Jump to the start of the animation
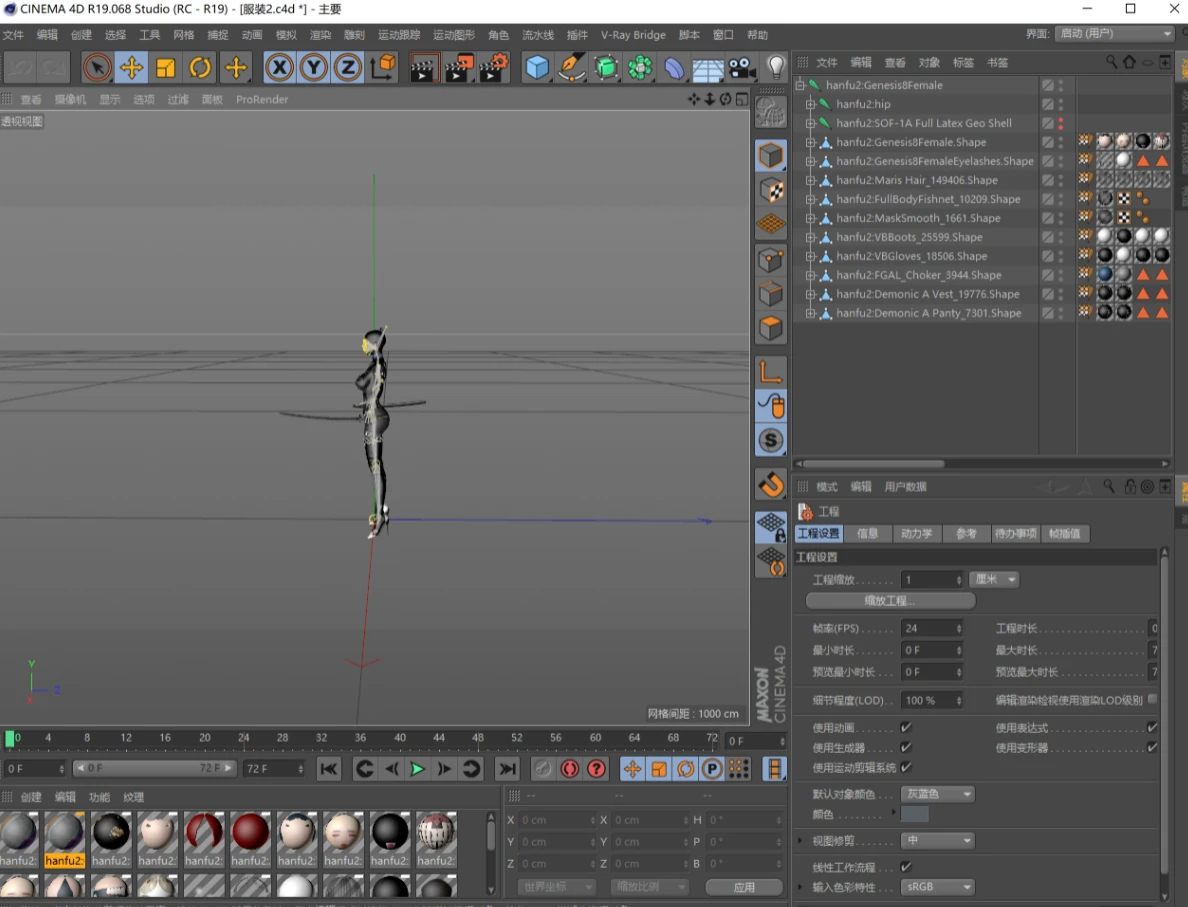 click(329, 769)
